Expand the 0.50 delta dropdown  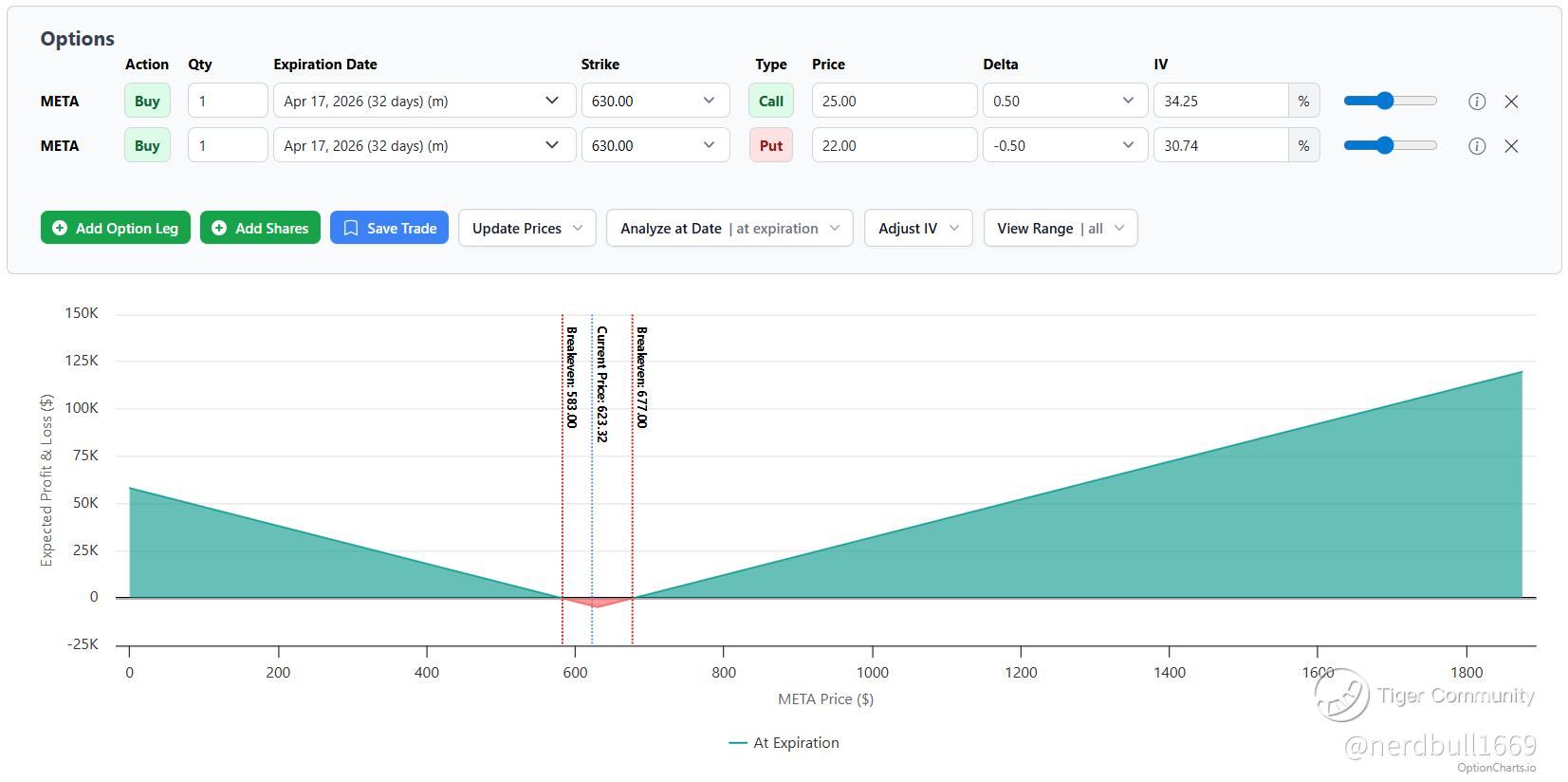(x=1063, y=102)
